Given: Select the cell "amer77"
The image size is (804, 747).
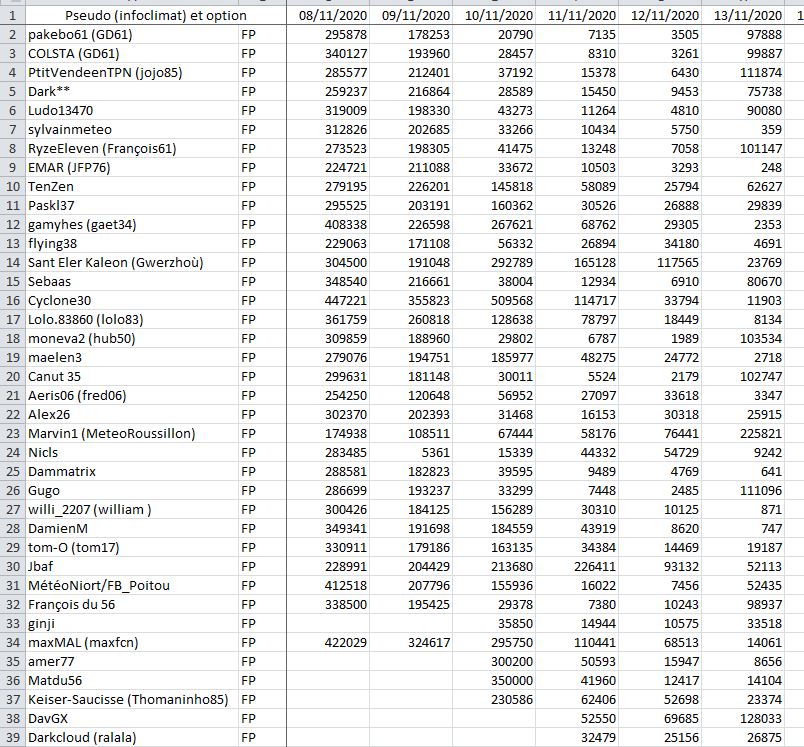Looking at the screenshot, I should (x=132, y=661).
